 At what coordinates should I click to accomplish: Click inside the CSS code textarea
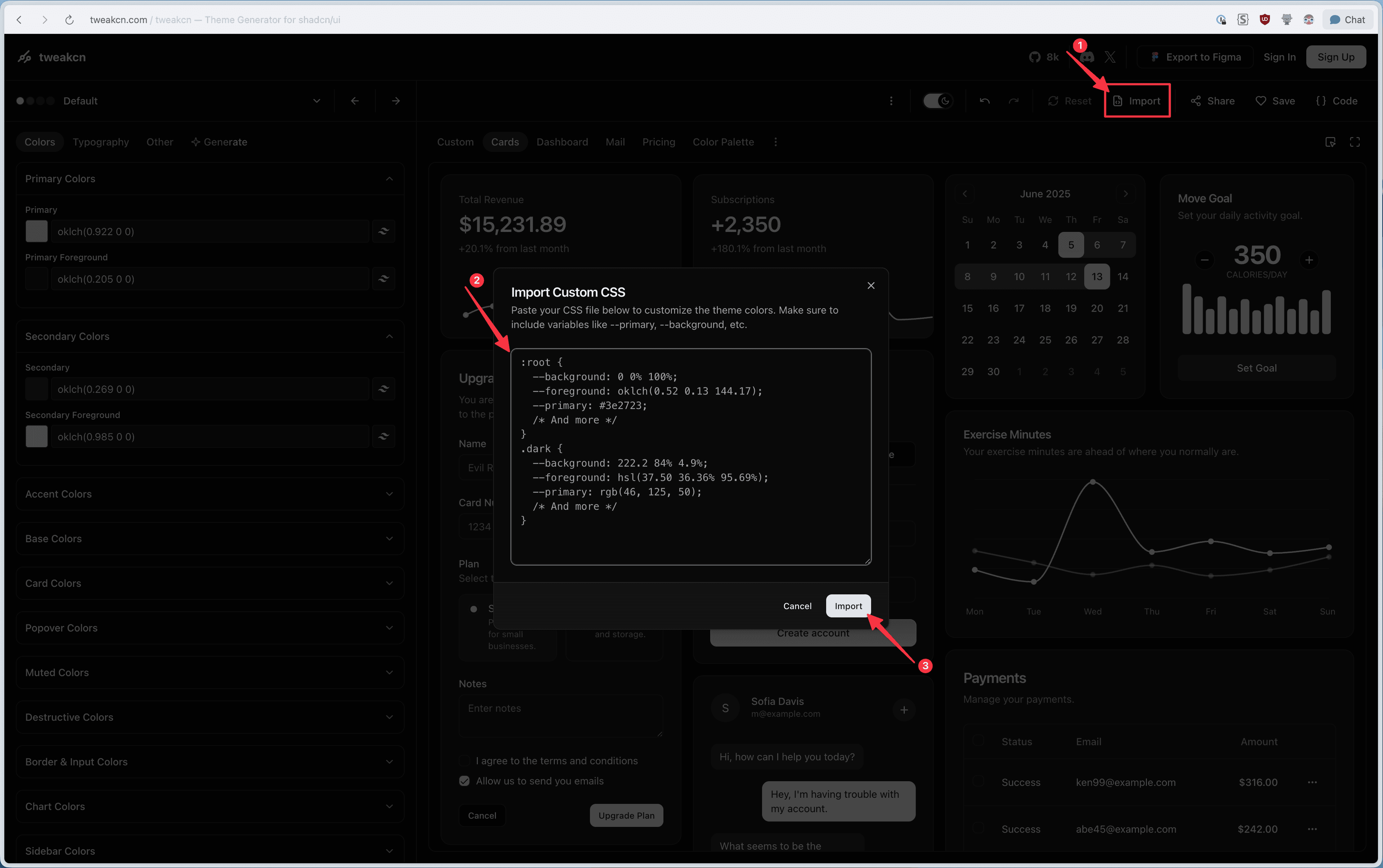point(691,456)
